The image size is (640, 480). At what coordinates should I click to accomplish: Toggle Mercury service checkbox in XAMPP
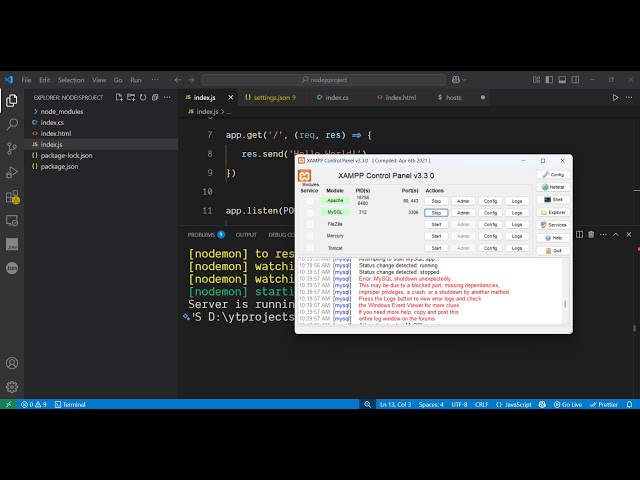coord(310,236)
